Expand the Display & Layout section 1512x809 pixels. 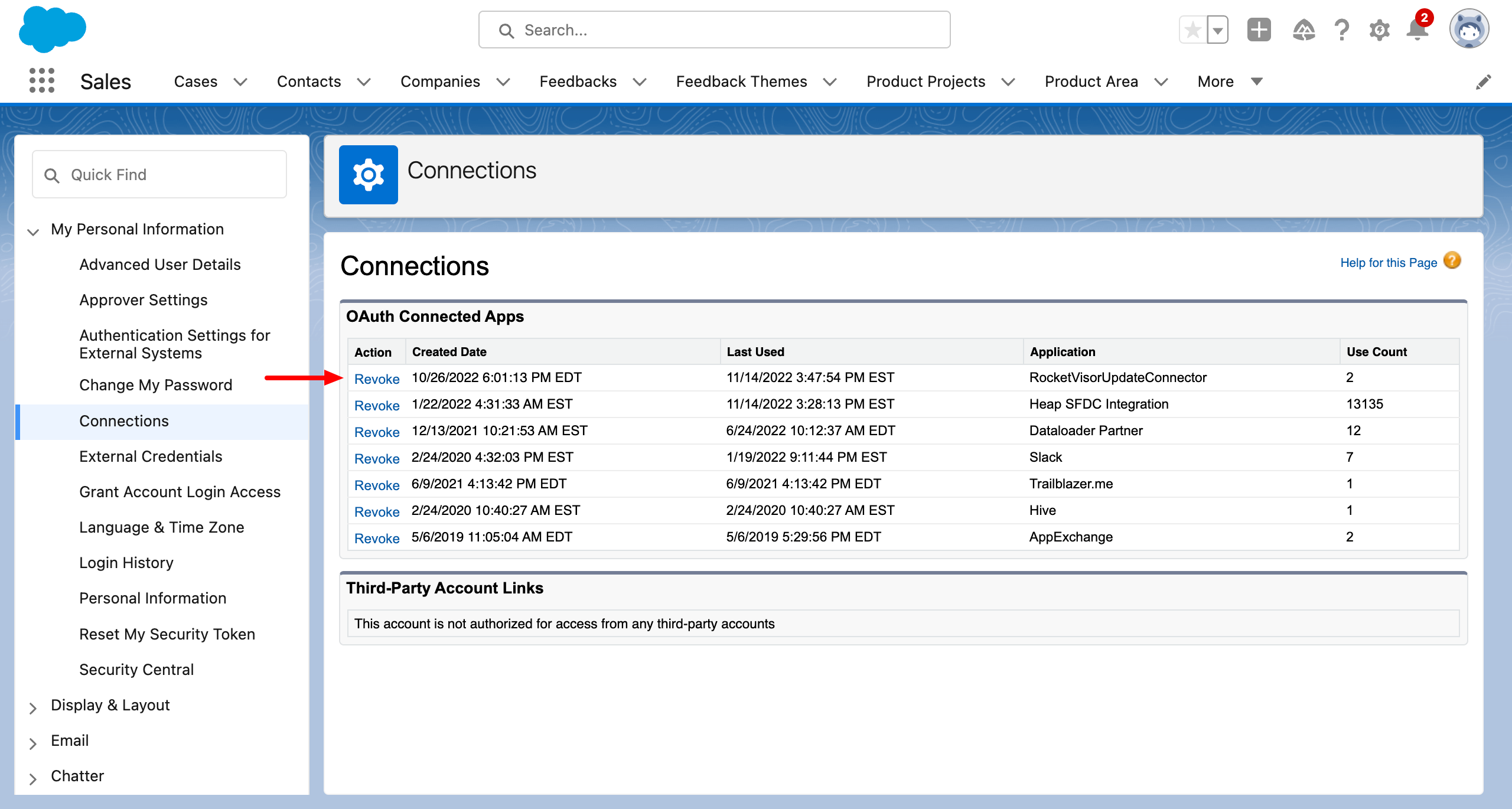click(33, 707)
